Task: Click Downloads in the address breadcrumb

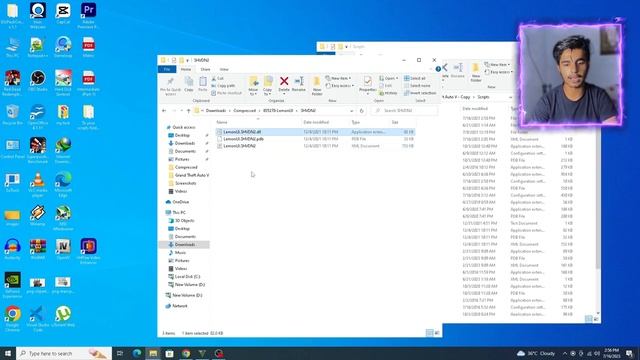Action: [x=216, y=111]
